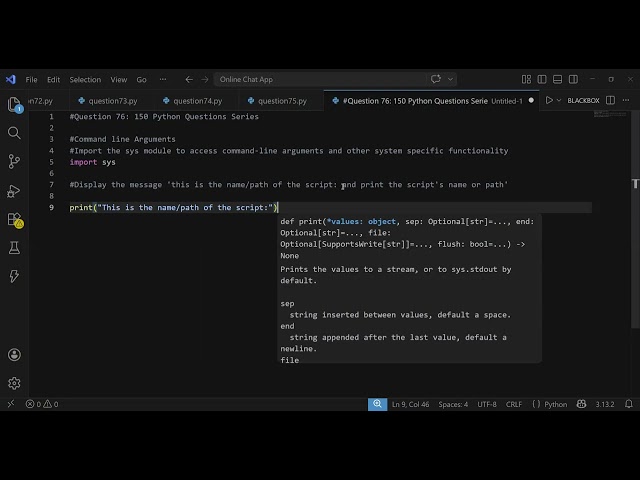Open errors and warnings count in status bar
The width and height of the screenshot is (640, 480).
42,404
